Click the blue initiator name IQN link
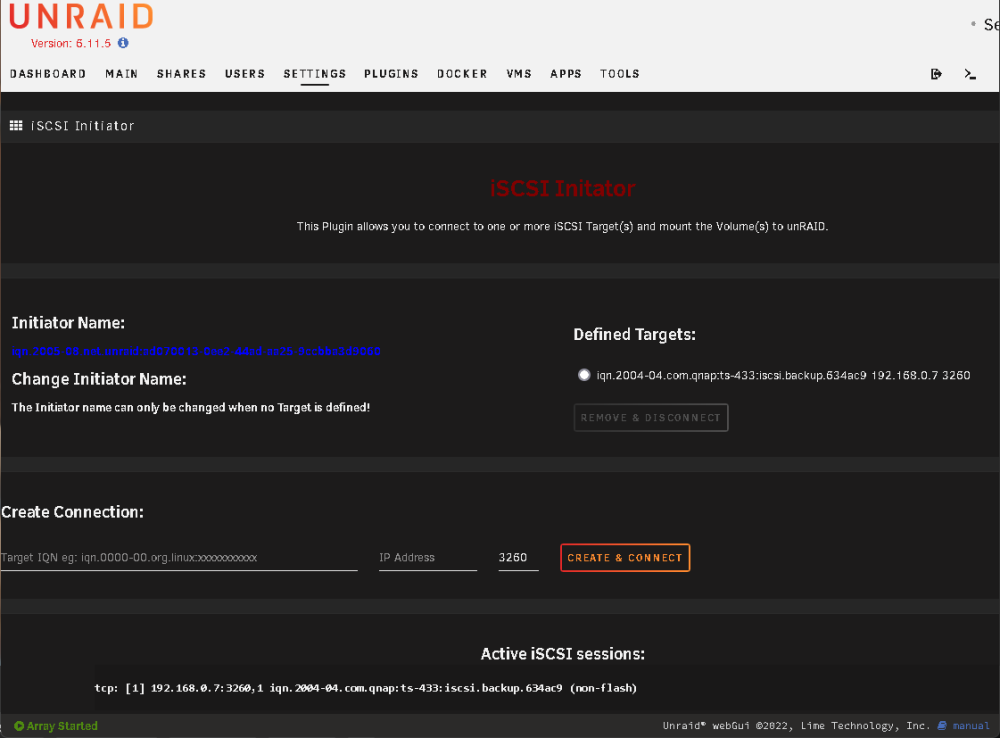Image resolution: width=1000 pixels, height=738 pixels. tap(196, 351)
